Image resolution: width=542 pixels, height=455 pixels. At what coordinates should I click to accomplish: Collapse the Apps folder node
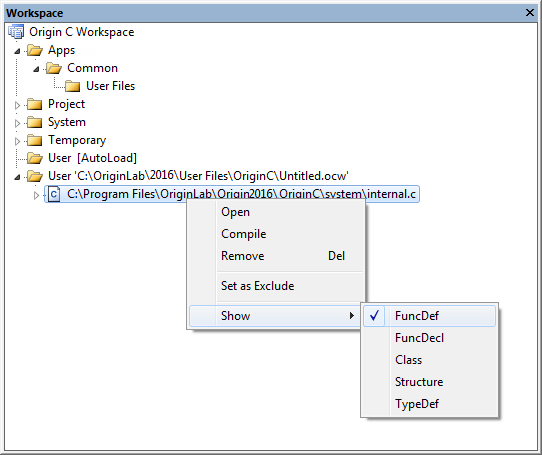point(17,52)
